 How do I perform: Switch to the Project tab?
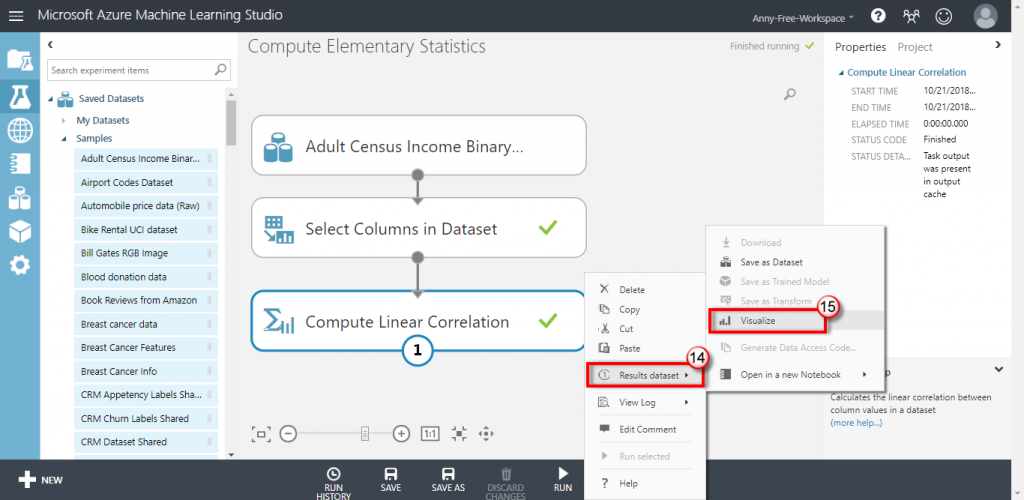pyautogui.click(x=915, y=47)
